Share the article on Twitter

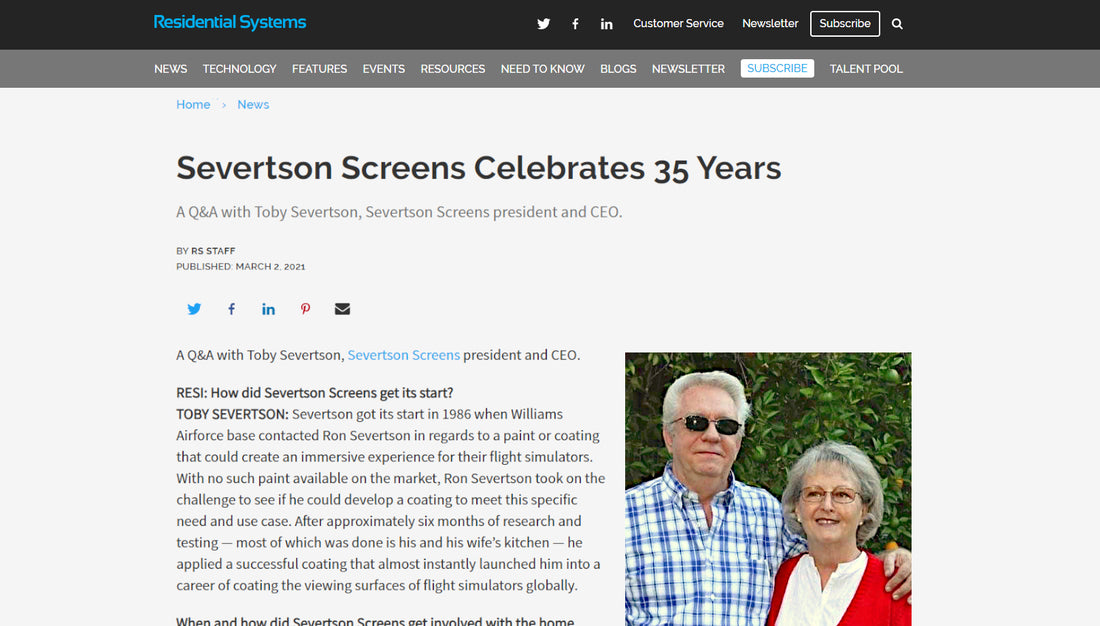coord(194,309)
